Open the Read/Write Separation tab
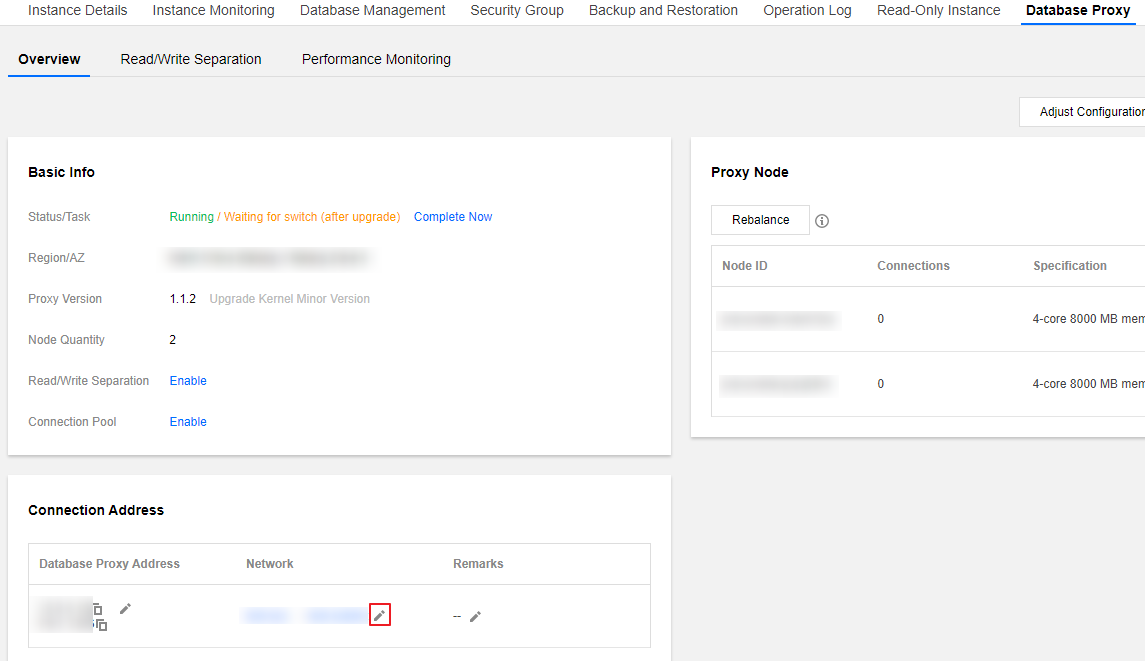This screenshot has width=1145, height=661. [x=191, y=59]
